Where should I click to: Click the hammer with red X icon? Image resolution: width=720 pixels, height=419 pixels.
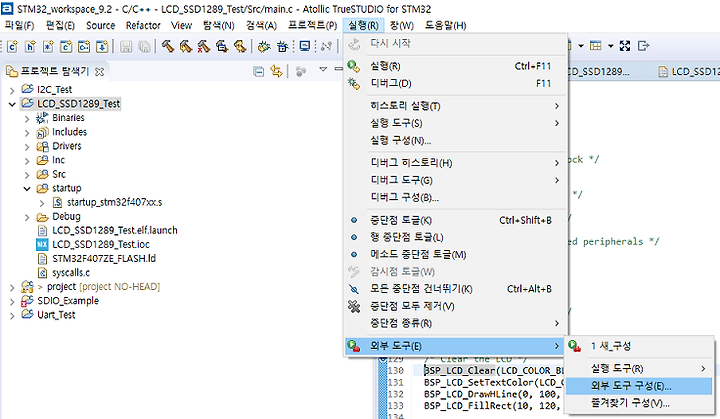tap(203, 46)
